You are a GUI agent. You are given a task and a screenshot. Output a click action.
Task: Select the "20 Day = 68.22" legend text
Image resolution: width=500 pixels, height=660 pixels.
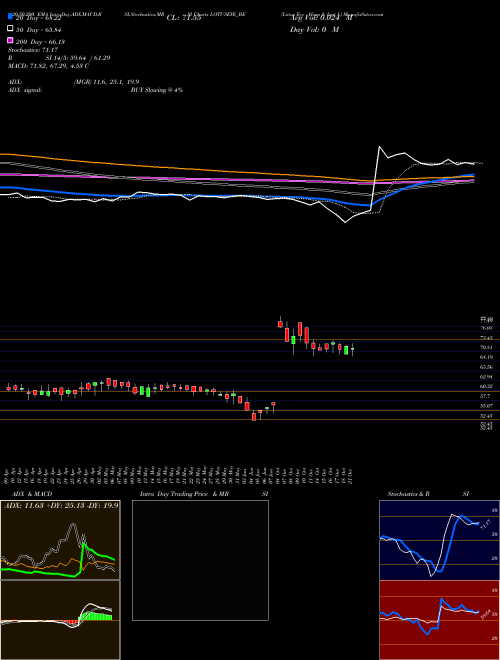(41, 18)
